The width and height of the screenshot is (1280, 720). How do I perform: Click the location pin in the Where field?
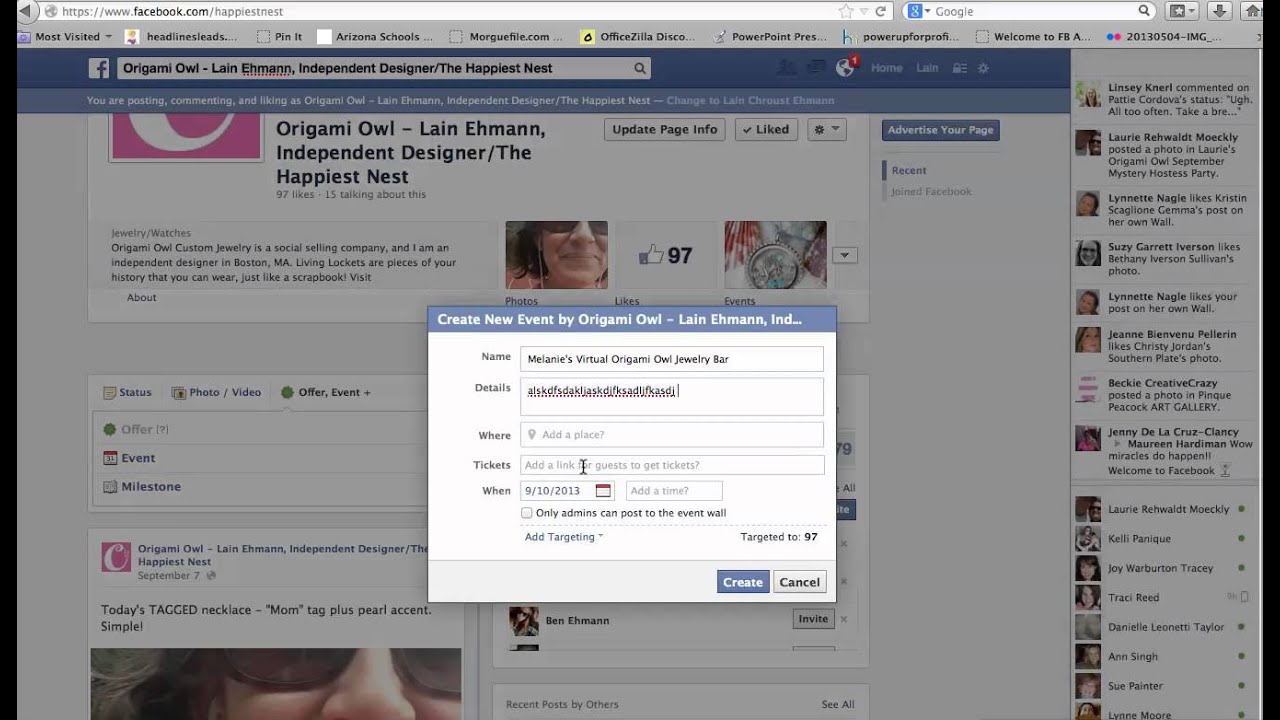[532, 435]
